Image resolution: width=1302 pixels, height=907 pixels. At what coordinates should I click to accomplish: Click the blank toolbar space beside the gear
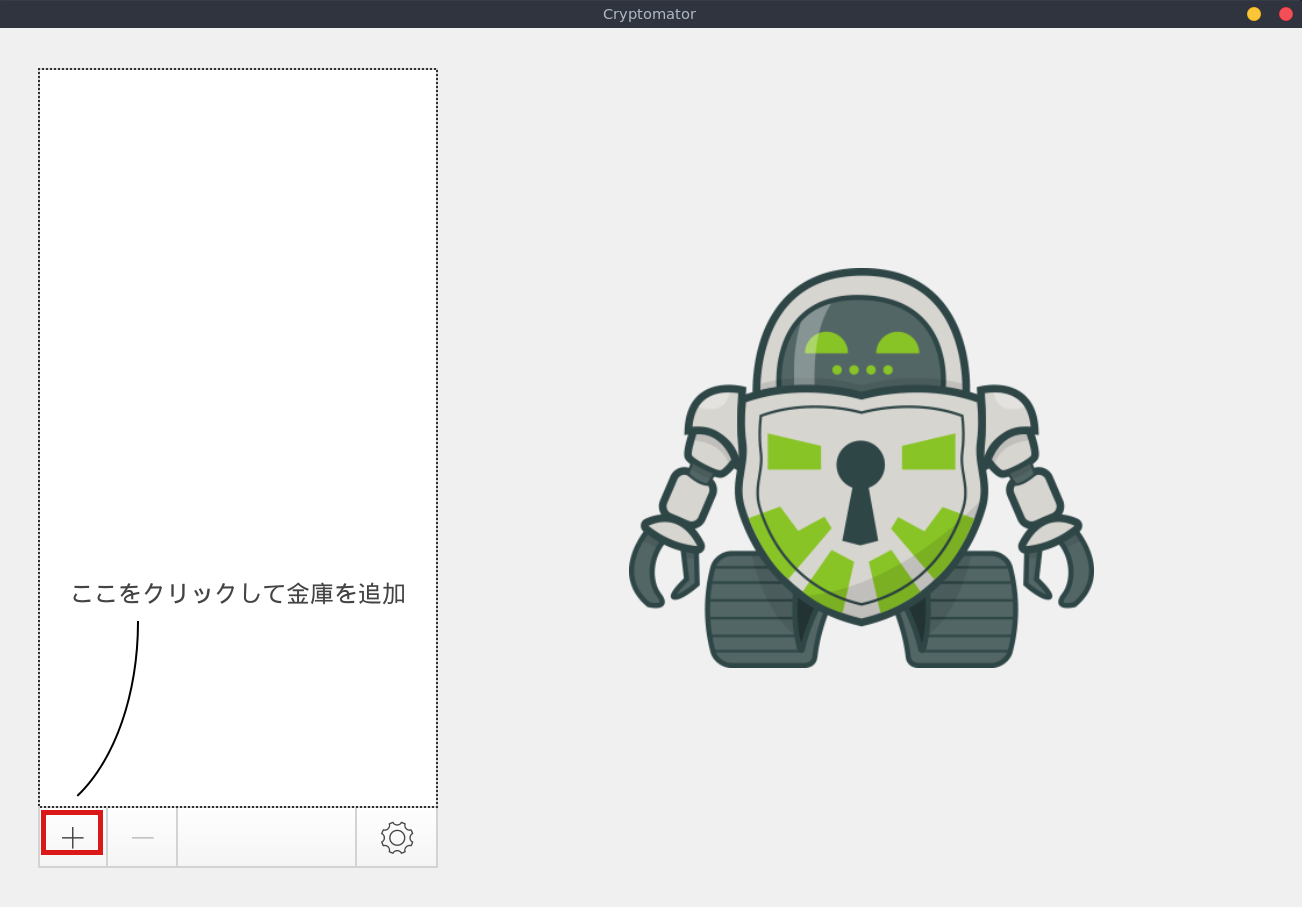266,837
